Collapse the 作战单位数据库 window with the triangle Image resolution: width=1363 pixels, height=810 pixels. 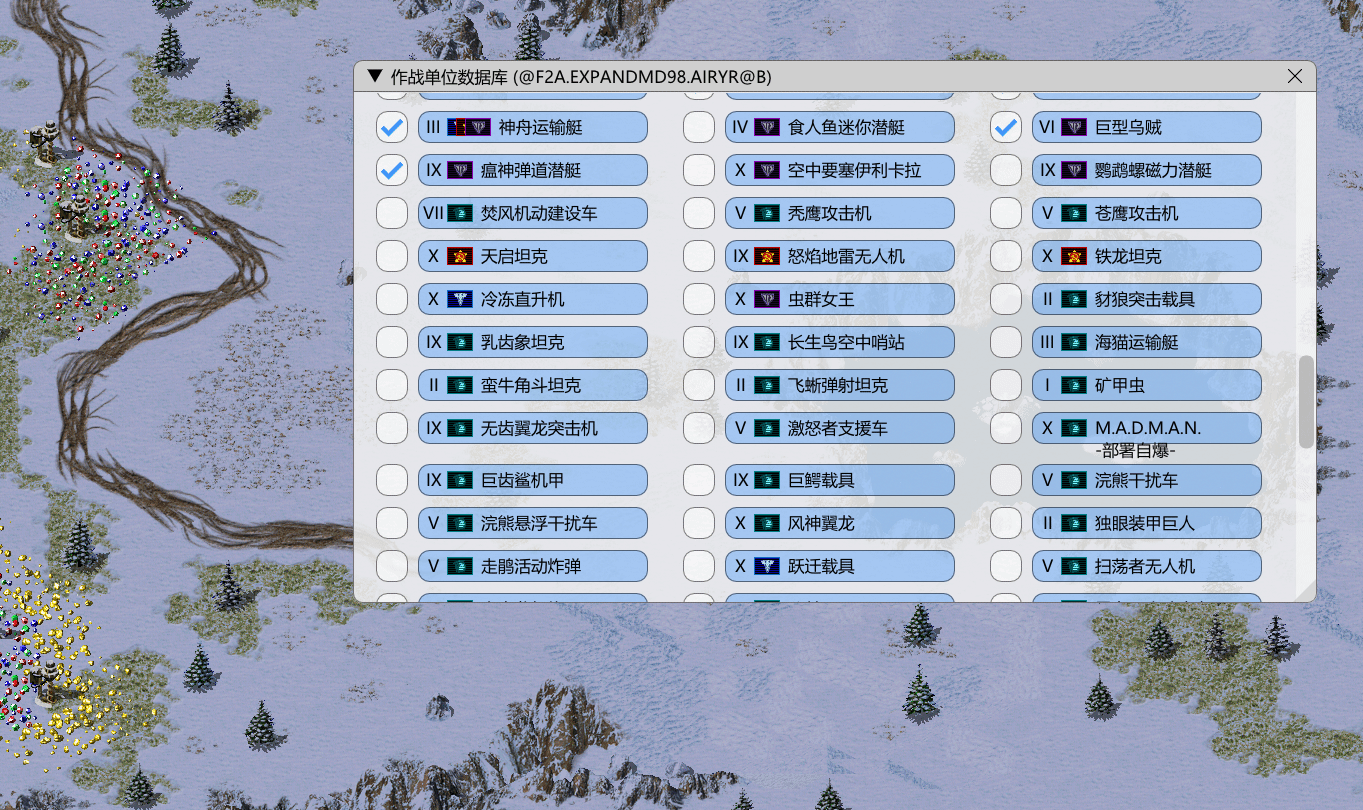[x=375, y=76]
